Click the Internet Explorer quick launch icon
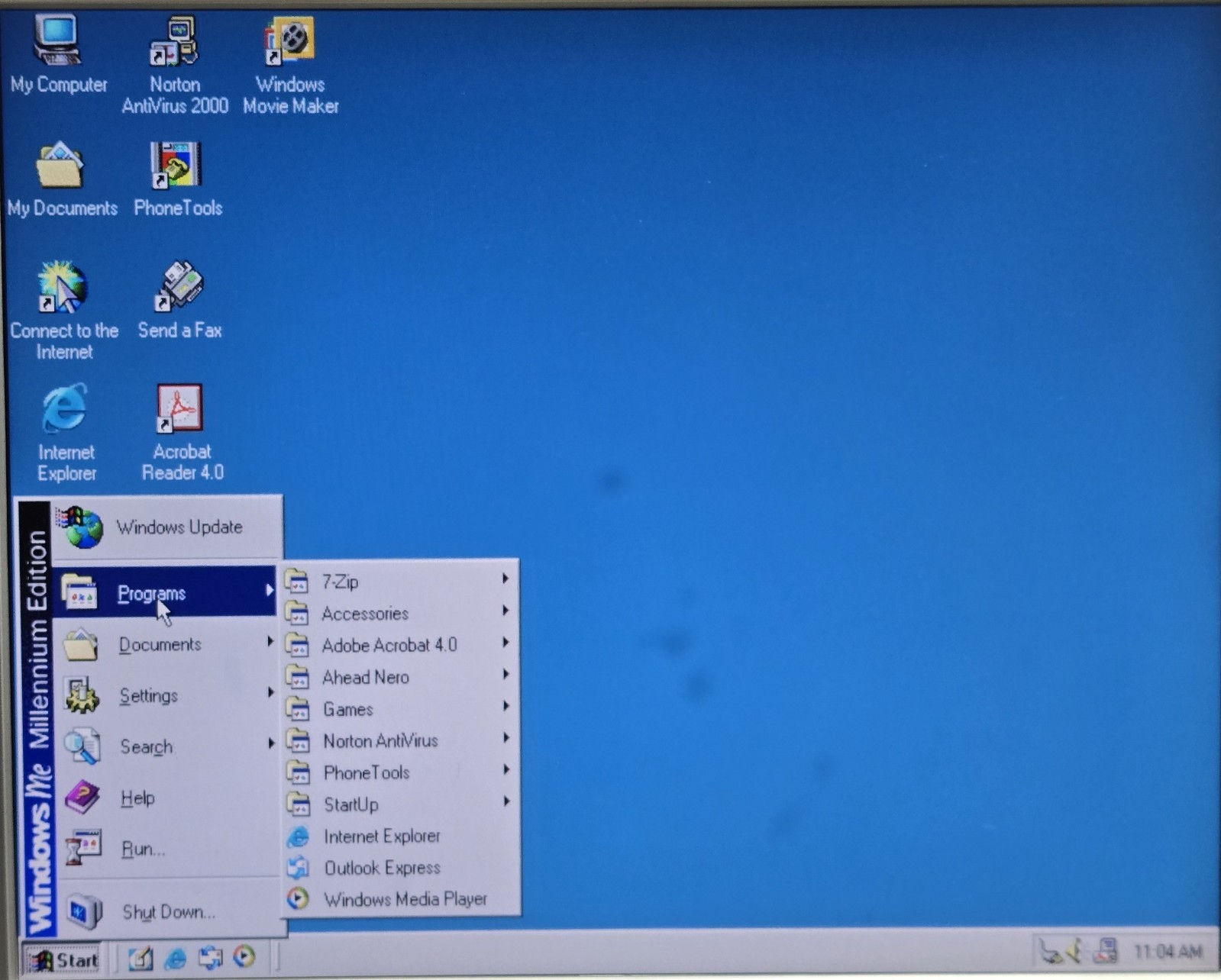 pos(175,958)
